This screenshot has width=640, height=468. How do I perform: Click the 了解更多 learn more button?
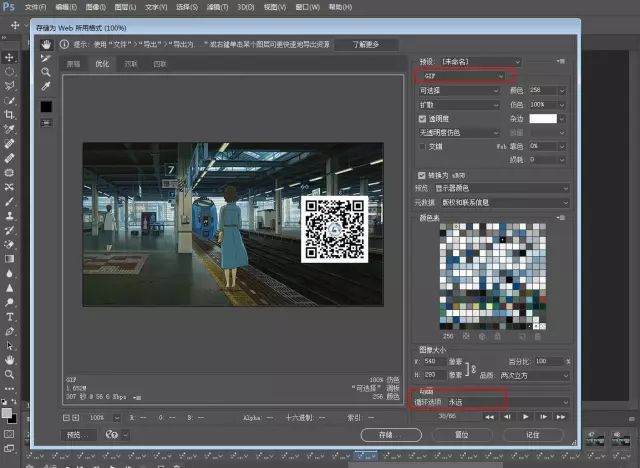coord(364,45)
